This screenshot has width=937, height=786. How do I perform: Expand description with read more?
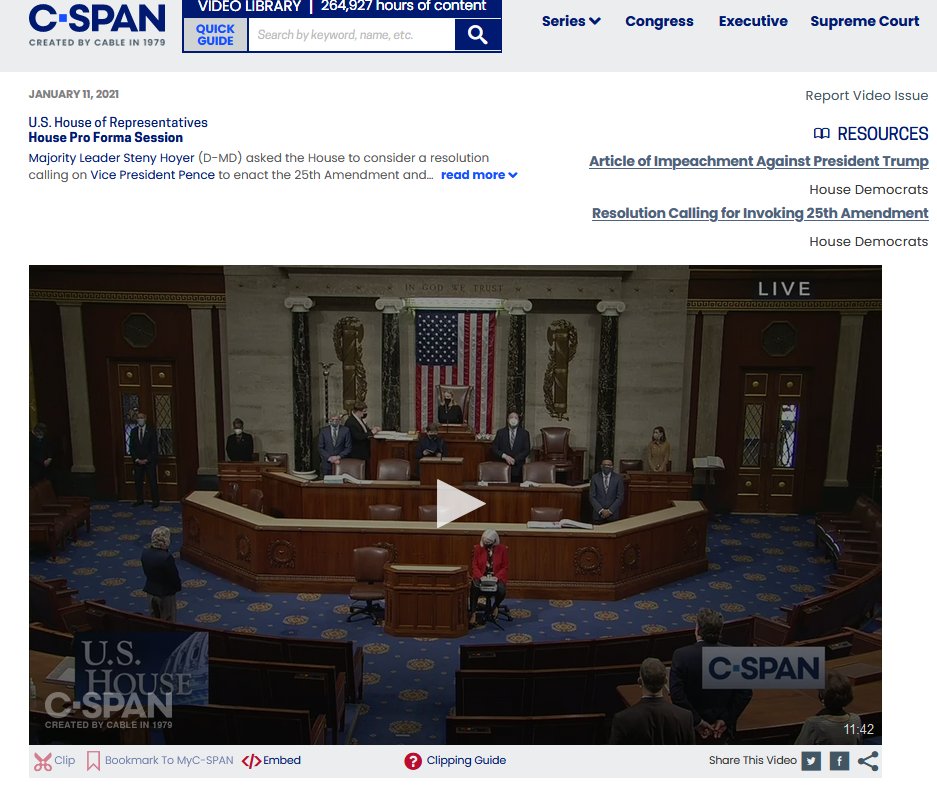[479, 175]
